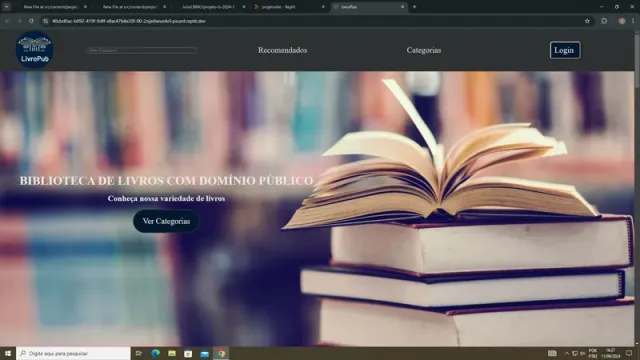Open the Categorias menu item
Image resolution: width=640 pixels, height=360 pixels.
pyautogui.click(x=424, y=50)
